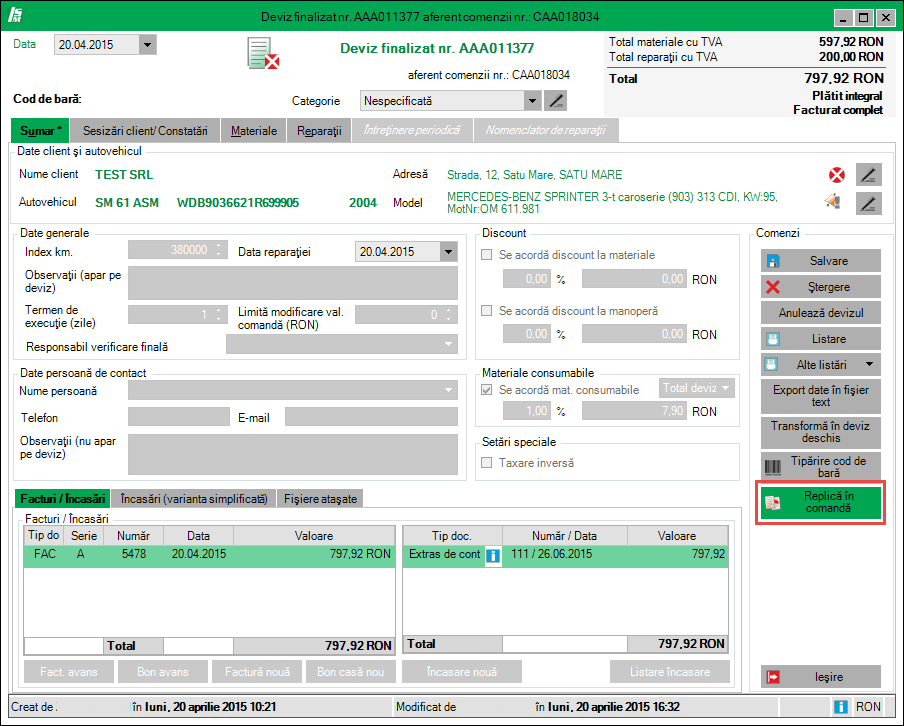Select the FAC A 5478 invoice row
This screenshot has width=904, height=726.
click(209, 554)
